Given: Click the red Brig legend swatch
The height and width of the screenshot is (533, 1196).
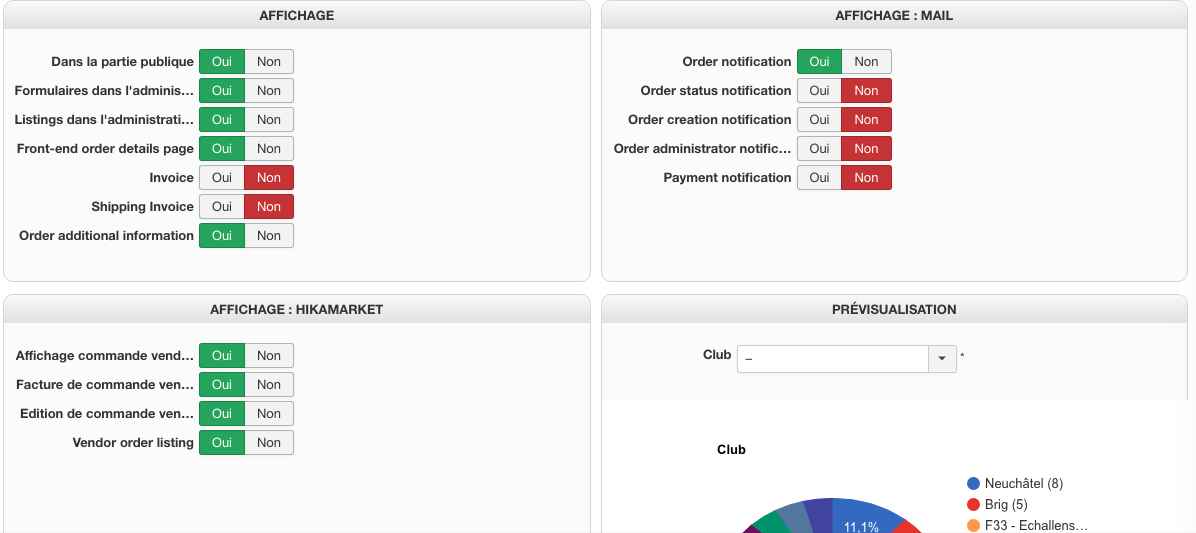Looking at the screenshot, I should [973, 505].
